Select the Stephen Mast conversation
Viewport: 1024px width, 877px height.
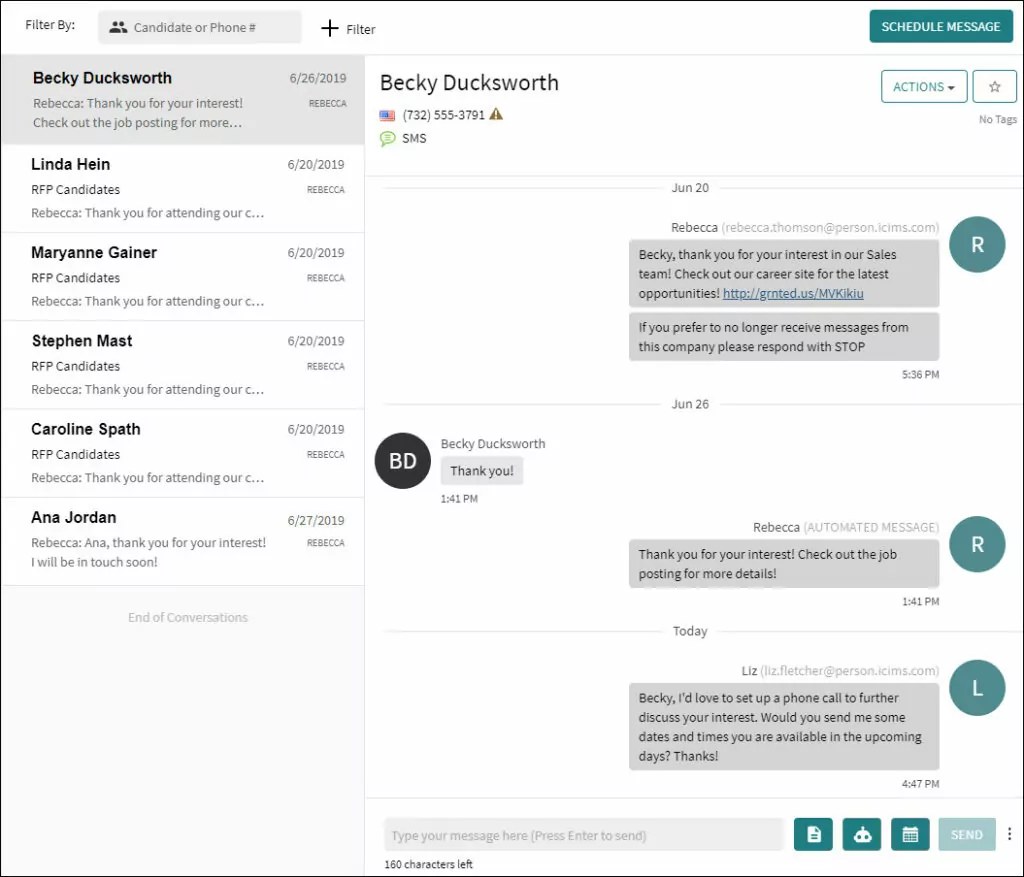(182, 364)
